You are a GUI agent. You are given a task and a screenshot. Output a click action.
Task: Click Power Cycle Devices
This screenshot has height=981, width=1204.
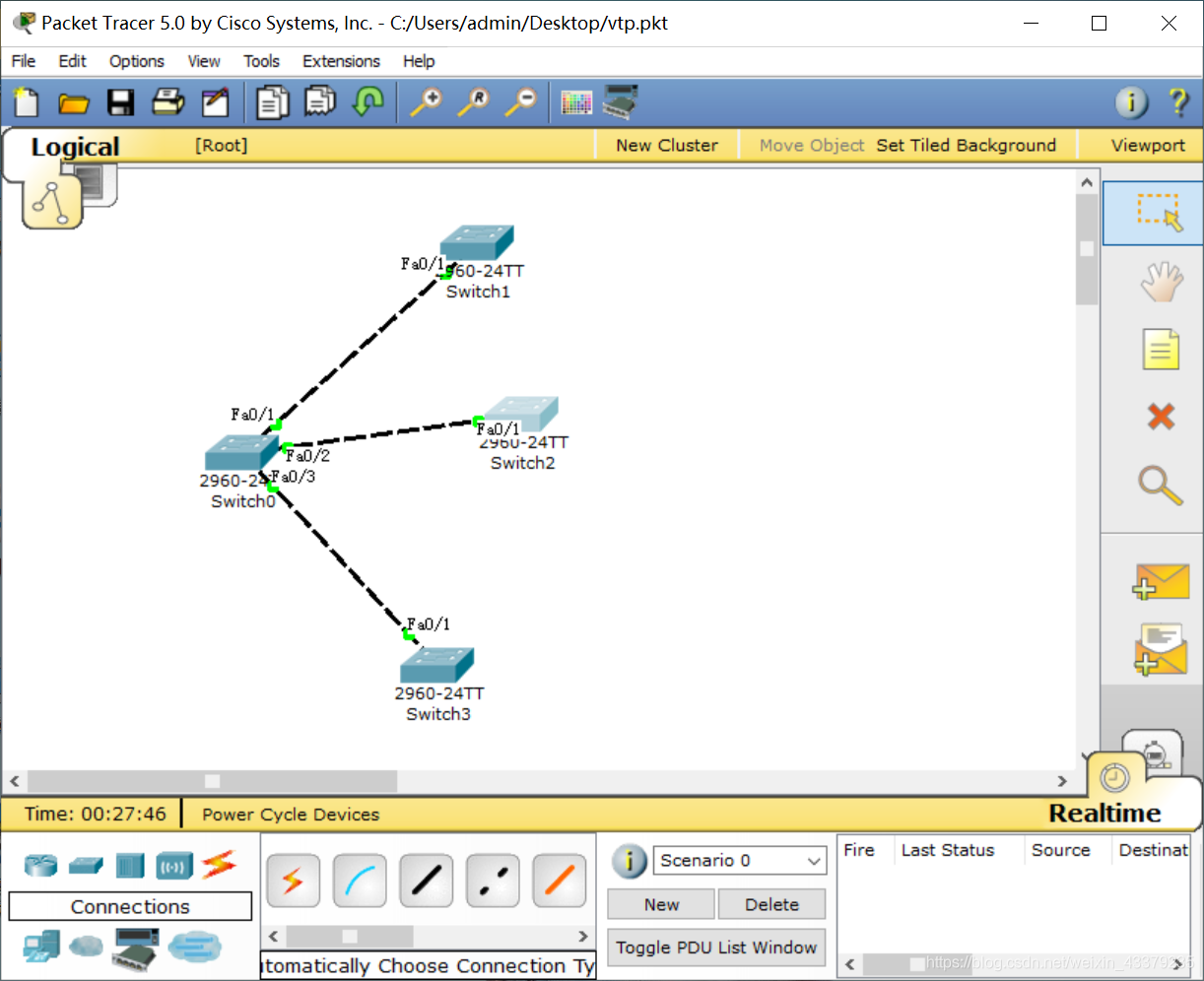pos(291,815)
